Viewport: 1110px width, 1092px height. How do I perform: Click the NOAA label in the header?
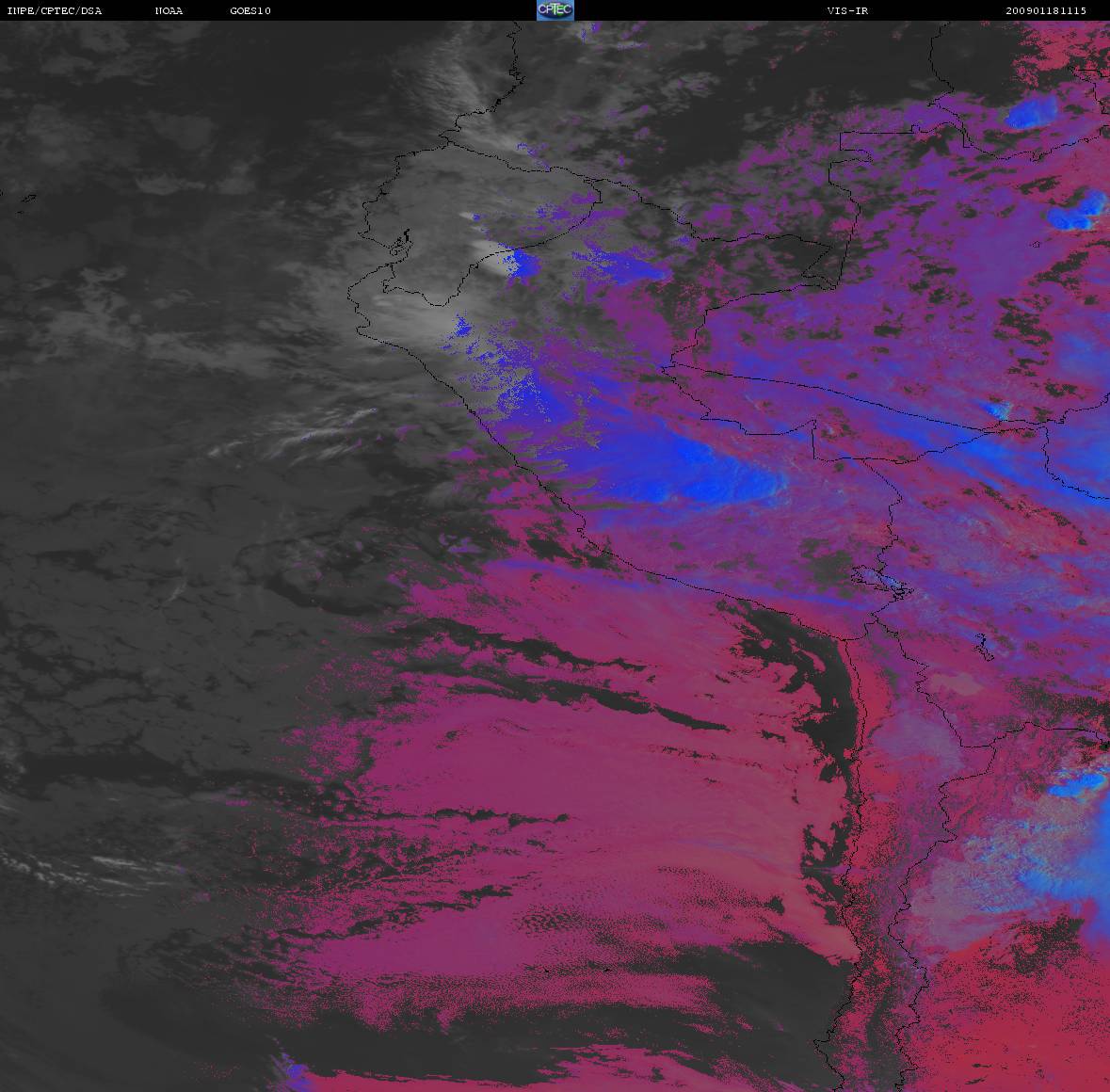pyautogui.click(x=169, y=10)
